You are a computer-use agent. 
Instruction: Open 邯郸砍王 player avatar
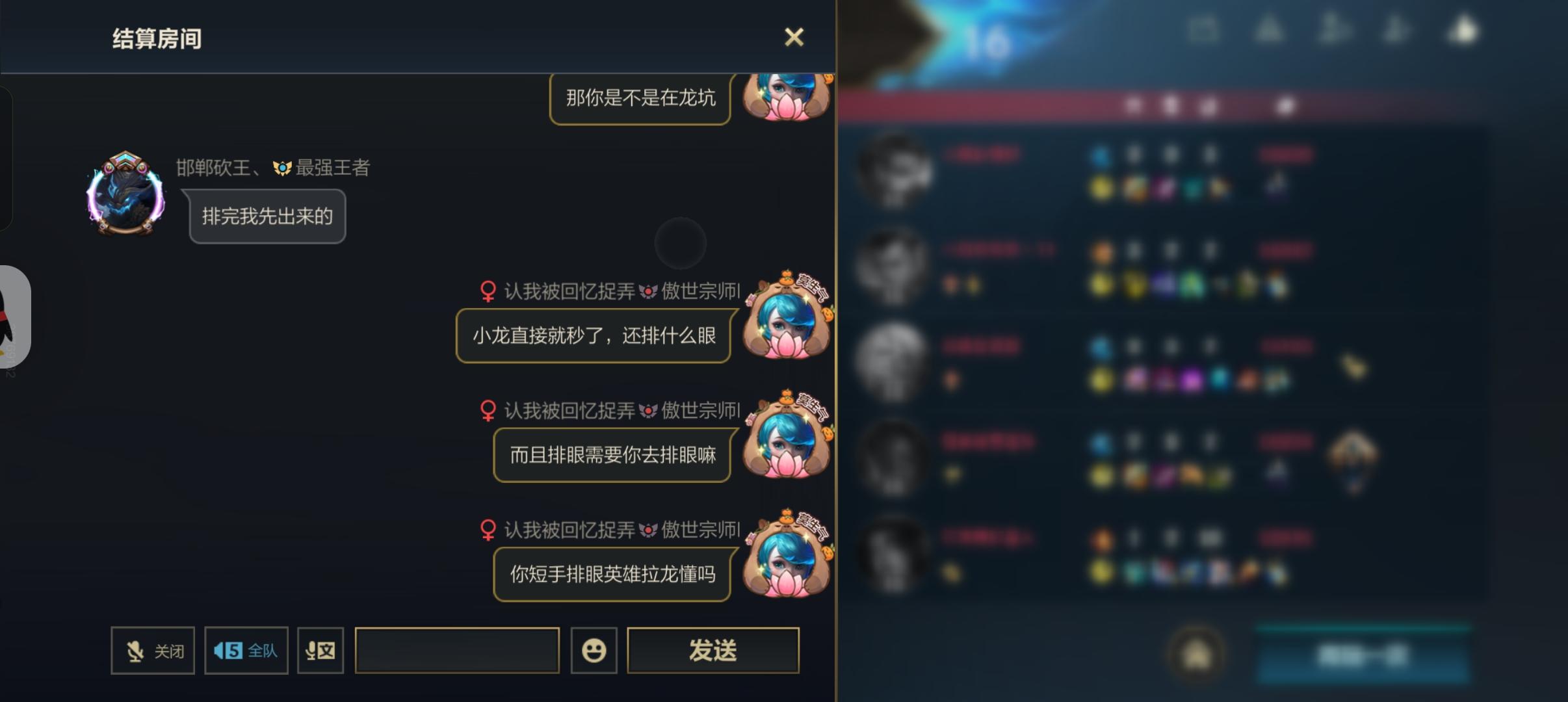coord(125,193)
